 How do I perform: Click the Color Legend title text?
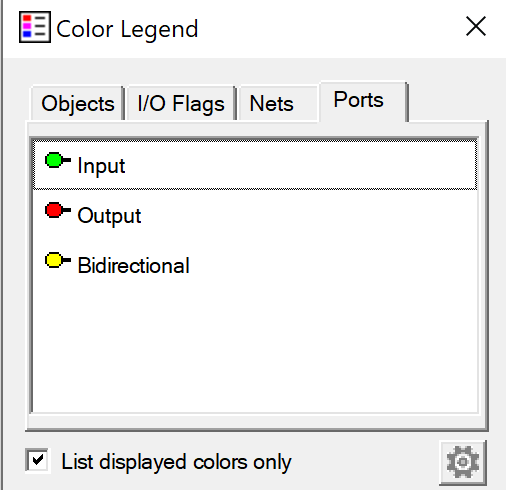click(x=127, y=29)
